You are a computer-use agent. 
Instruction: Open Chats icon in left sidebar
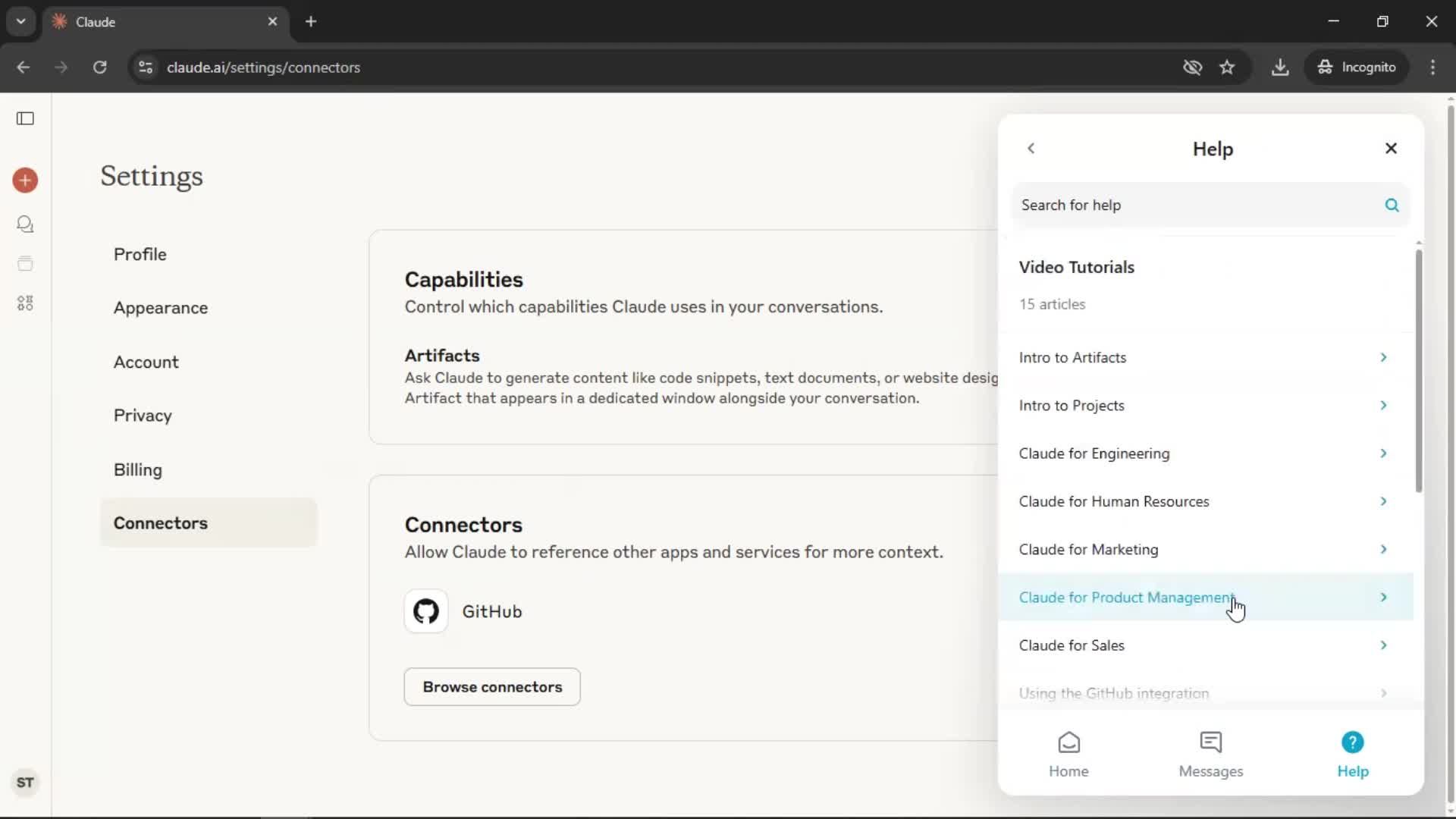[x=25, y=224]
